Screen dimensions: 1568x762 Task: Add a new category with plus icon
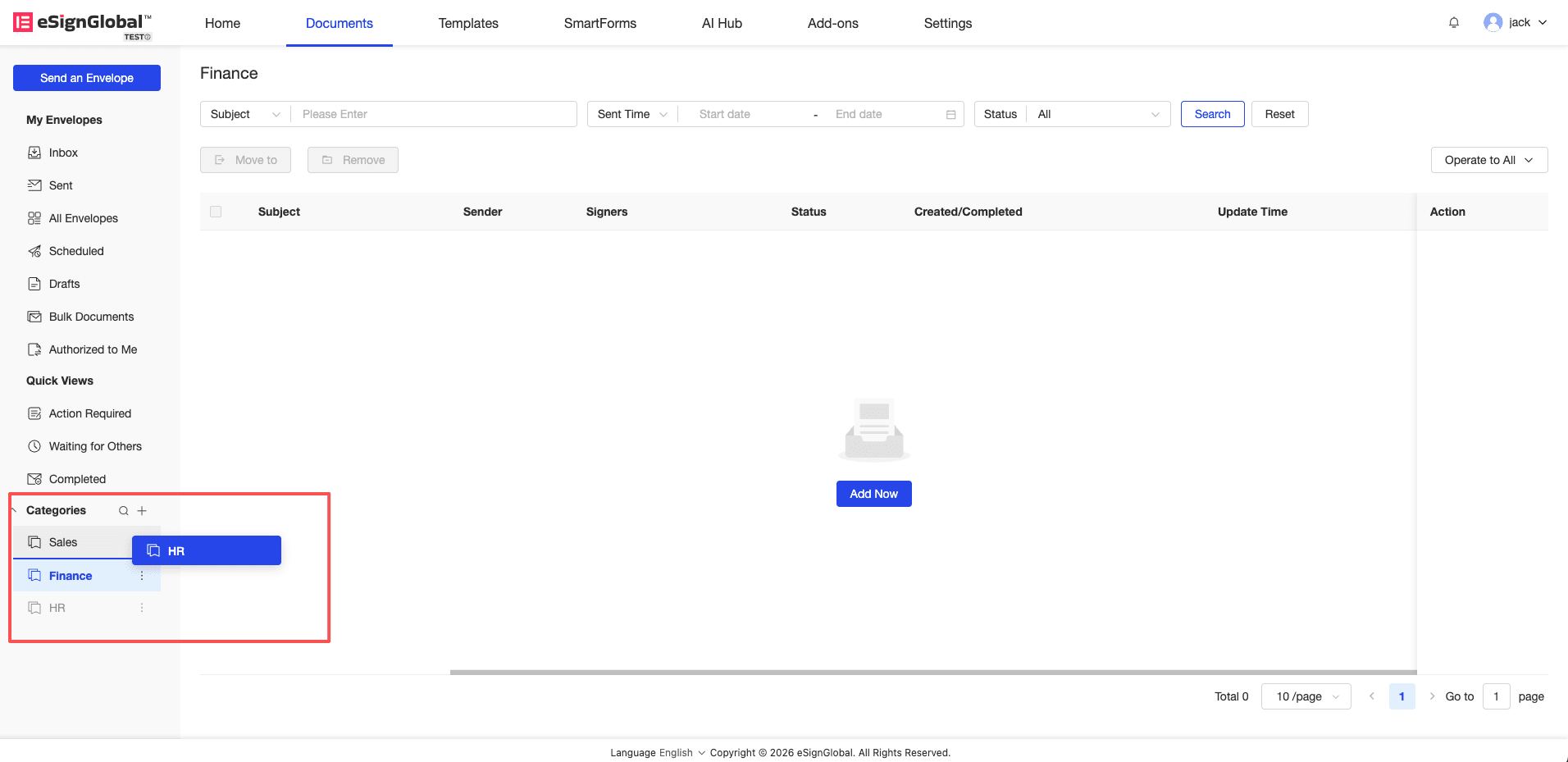click(x=142, y=511)
